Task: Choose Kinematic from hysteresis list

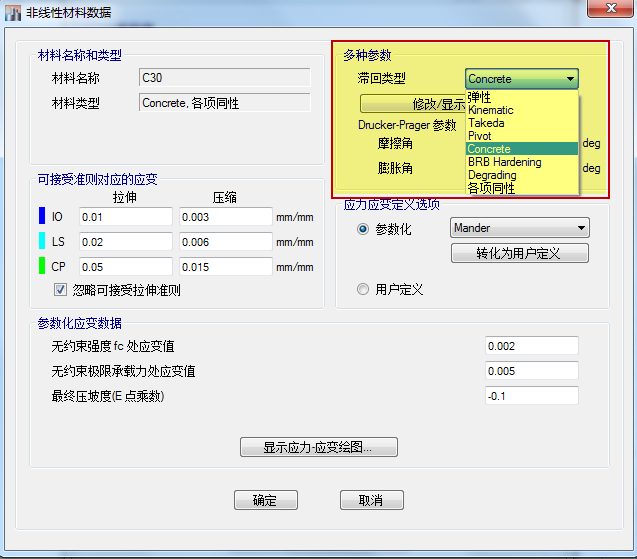Action: [491, 110]
